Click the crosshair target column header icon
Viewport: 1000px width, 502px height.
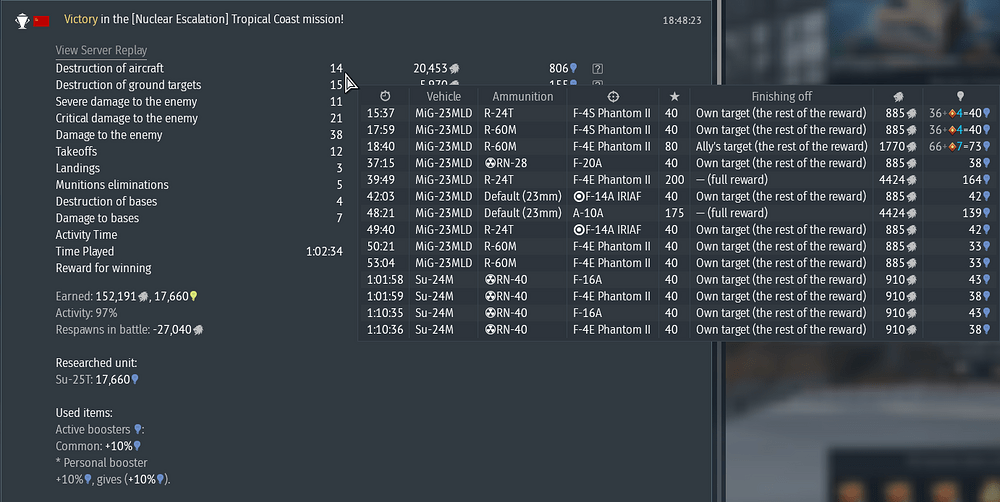pyautogui.click(x=613, y=96)
